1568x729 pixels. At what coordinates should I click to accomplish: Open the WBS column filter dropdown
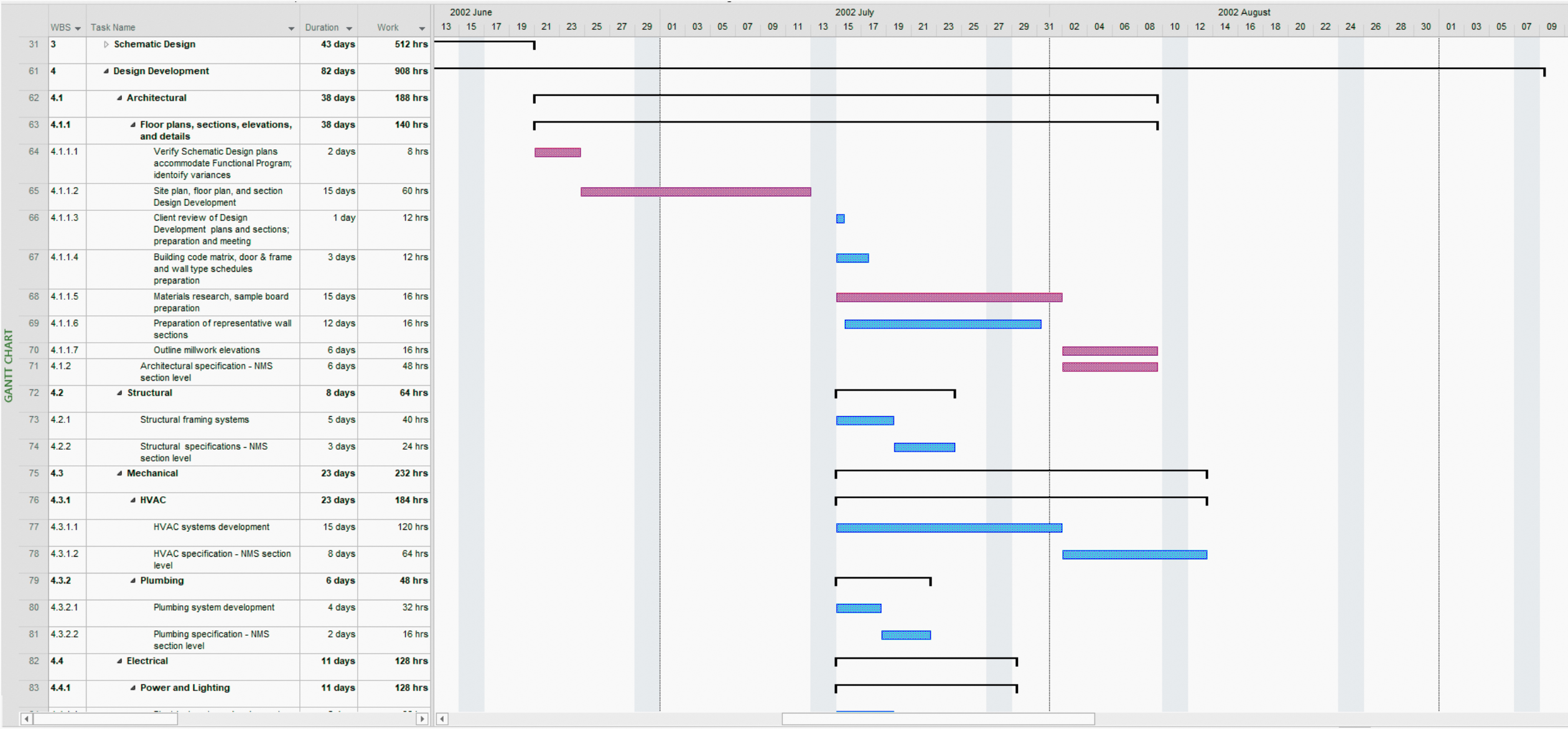pyautogui.click(x=77, y=28)
